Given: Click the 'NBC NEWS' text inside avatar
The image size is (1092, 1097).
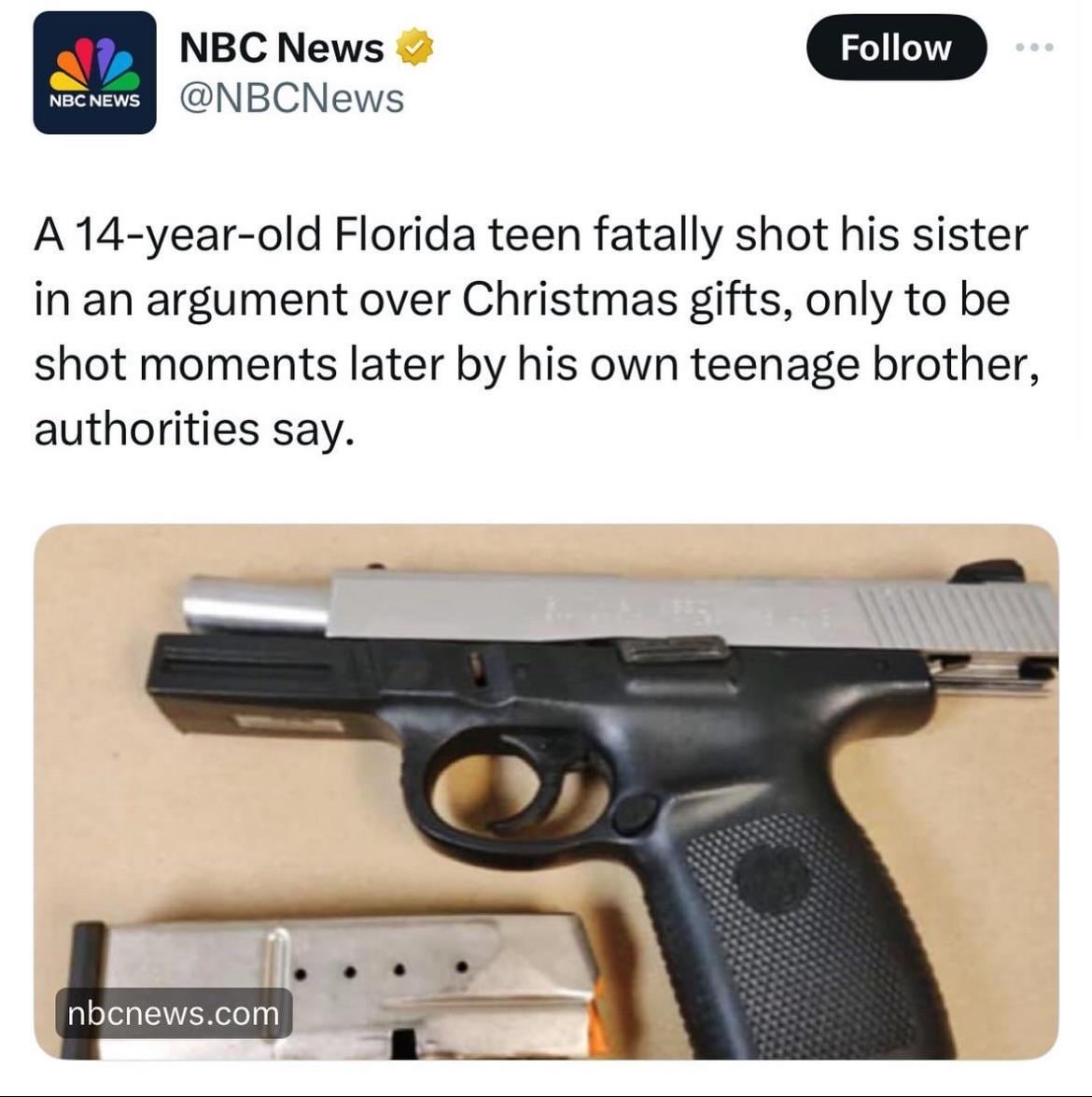Looking at the screenshot, I should click(x=94, y=101).
